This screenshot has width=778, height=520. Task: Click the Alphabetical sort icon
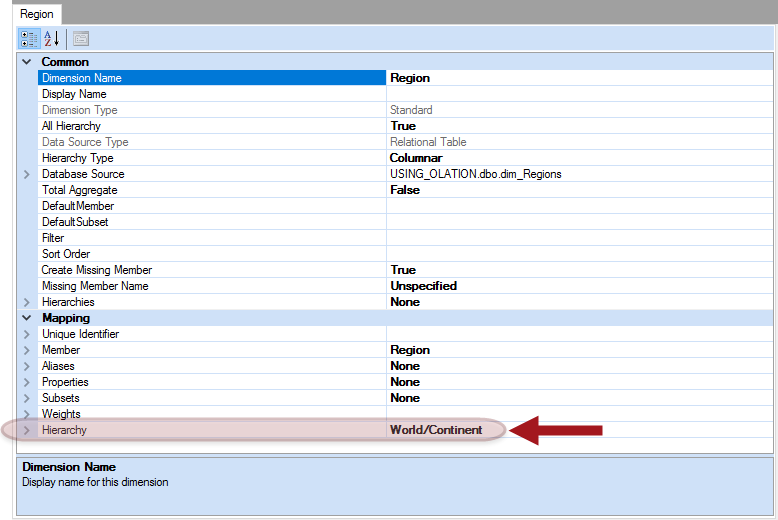(52, 38)
